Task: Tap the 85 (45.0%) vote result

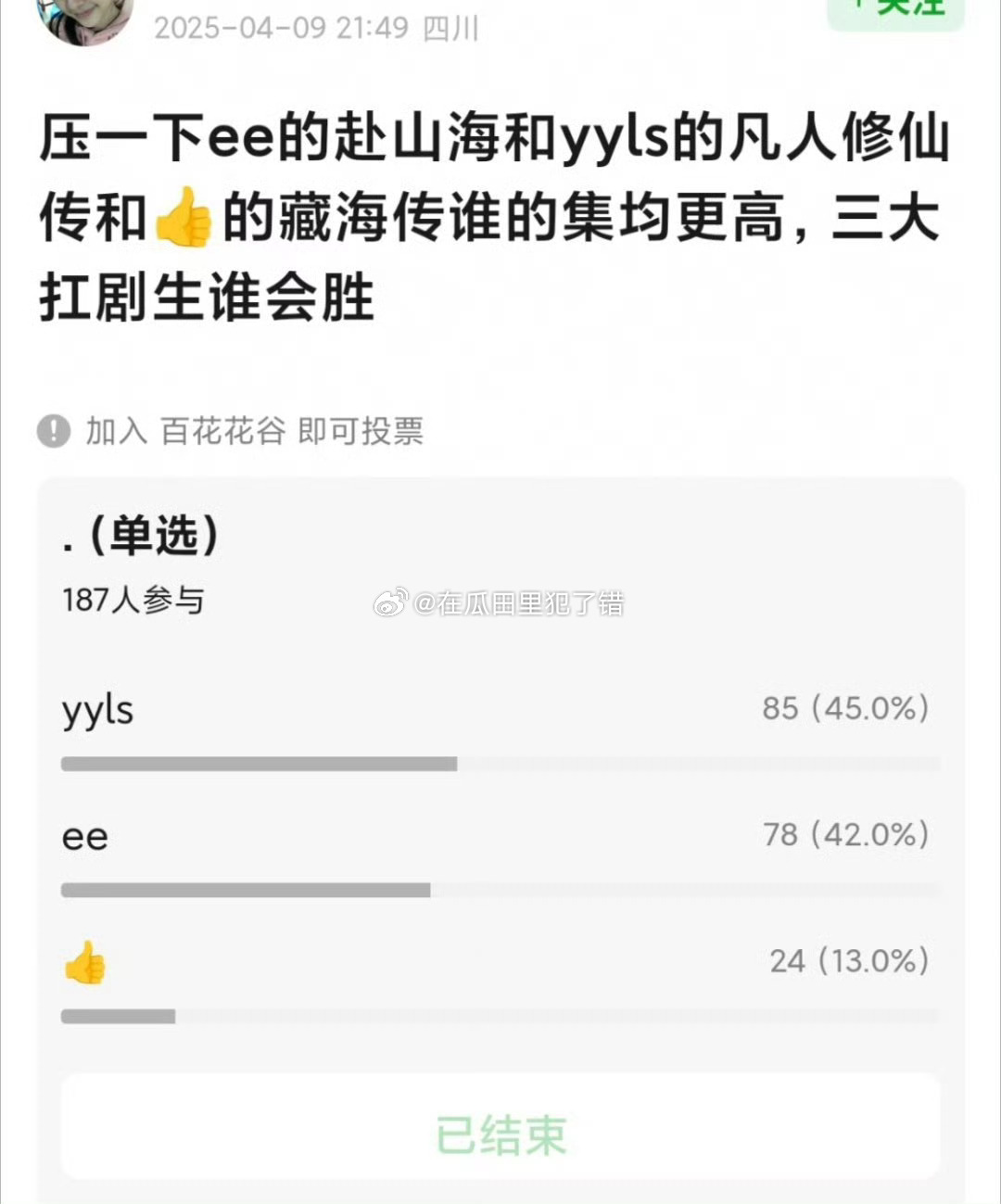Action: coord(845,708)
